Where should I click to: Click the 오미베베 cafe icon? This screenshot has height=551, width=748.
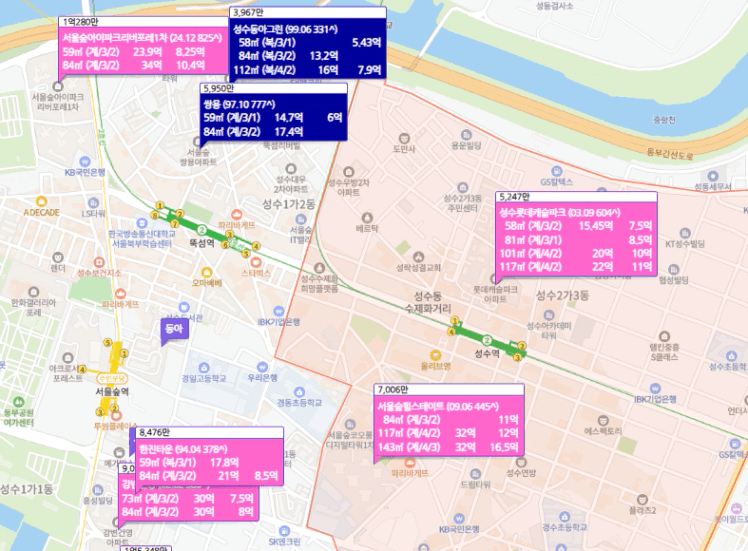tap(206, 272)
